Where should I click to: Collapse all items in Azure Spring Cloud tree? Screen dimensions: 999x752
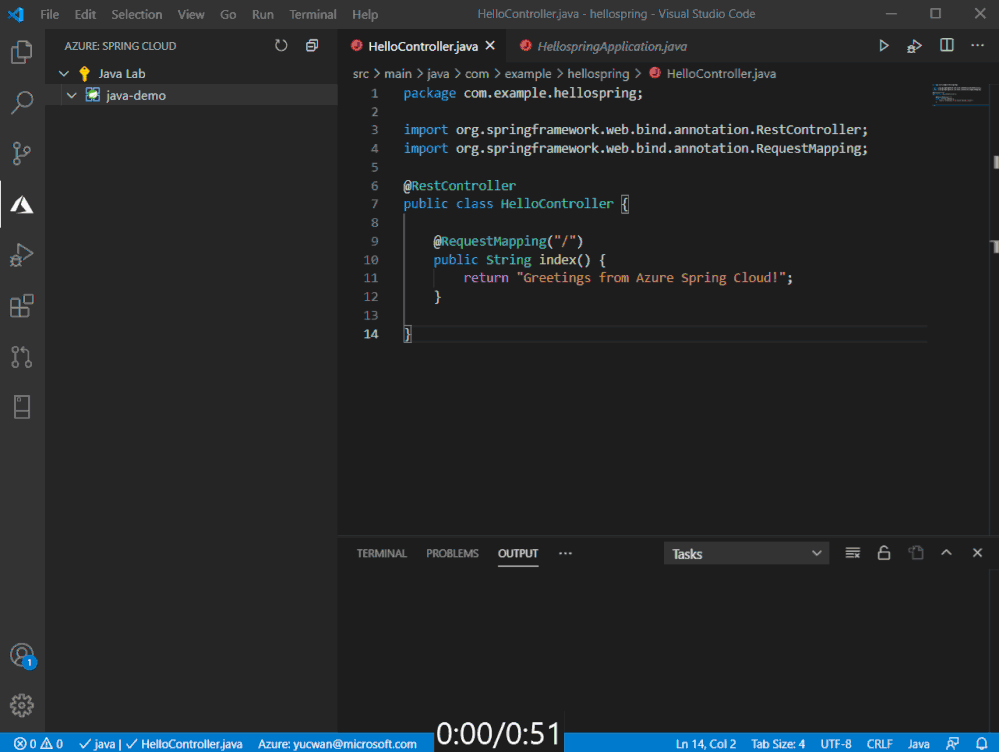312,46
